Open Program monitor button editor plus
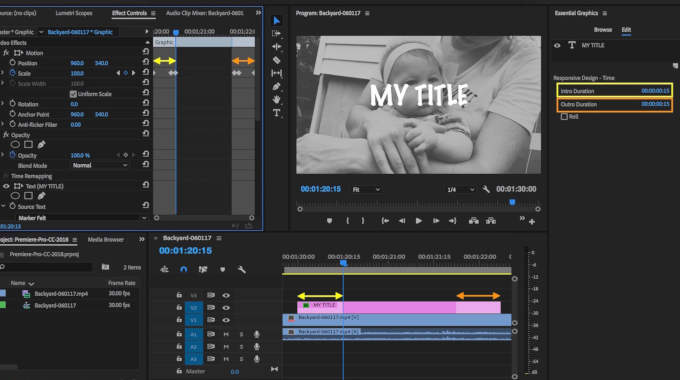Viewport: 680px width, 380px height. 532,222
